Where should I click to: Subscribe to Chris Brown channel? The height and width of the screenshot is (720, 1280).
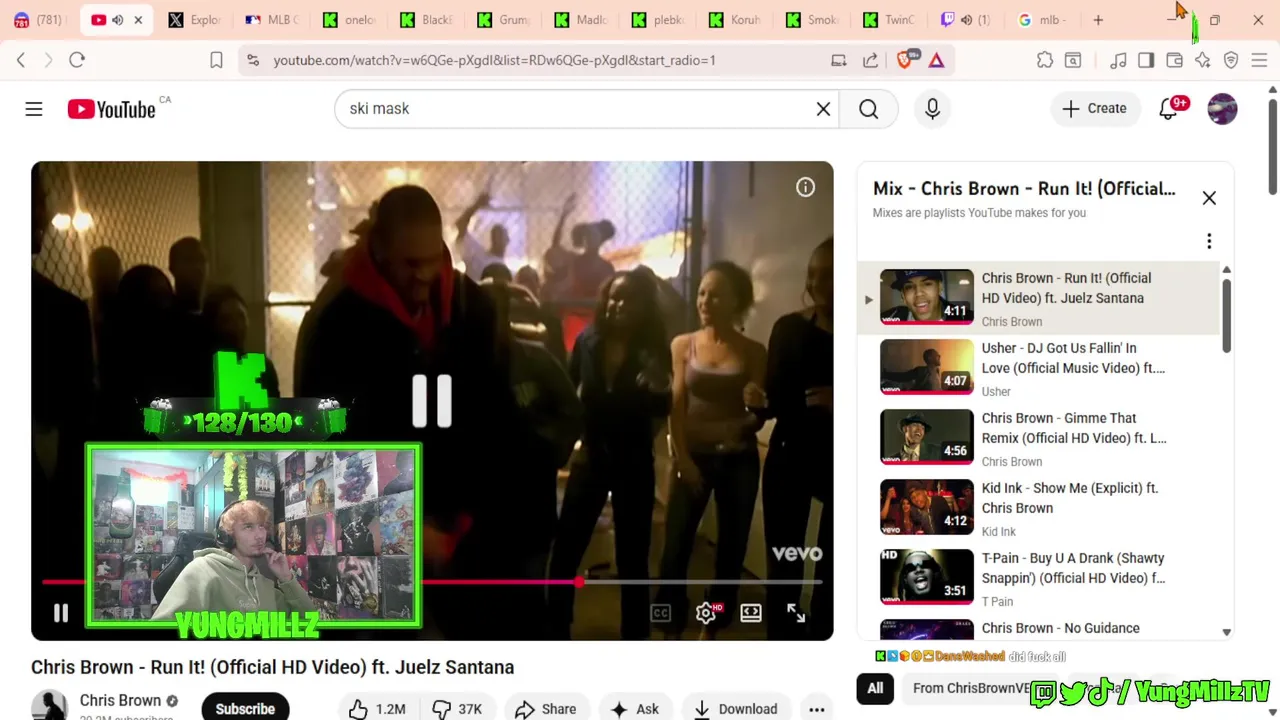tap(245, 708)
